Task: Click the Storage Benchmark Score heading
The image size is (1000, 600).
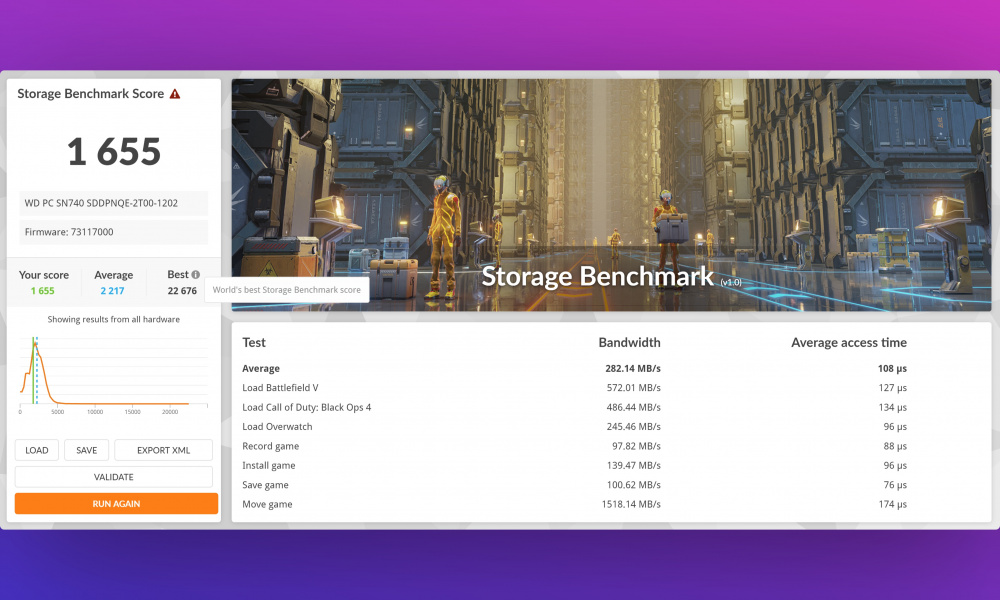Action: pos(91,94)
